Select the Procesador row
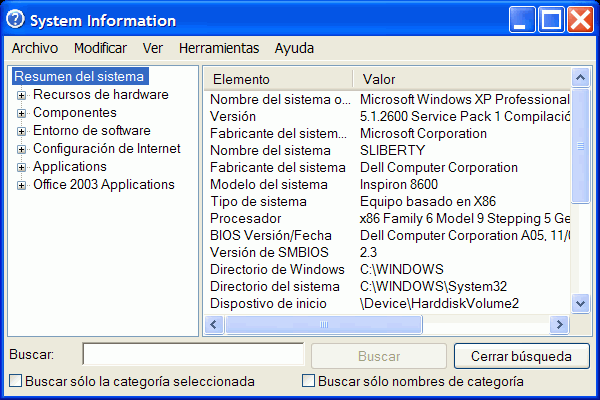Viewport: 600px width, 400px height. click(x=387, y=218)
